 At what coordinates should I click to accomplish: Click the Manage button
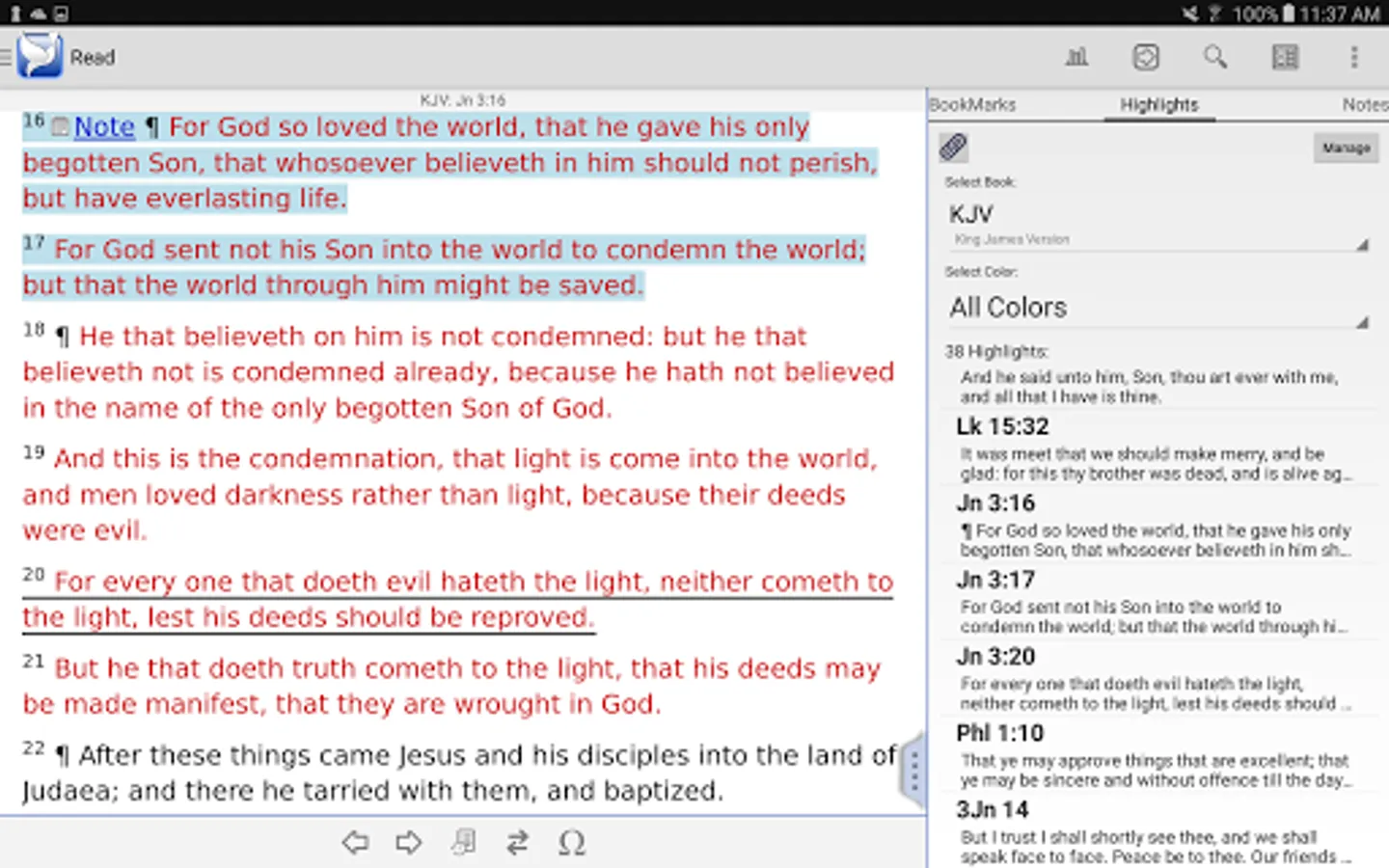pyautogui.click(x=1347, y=148)
